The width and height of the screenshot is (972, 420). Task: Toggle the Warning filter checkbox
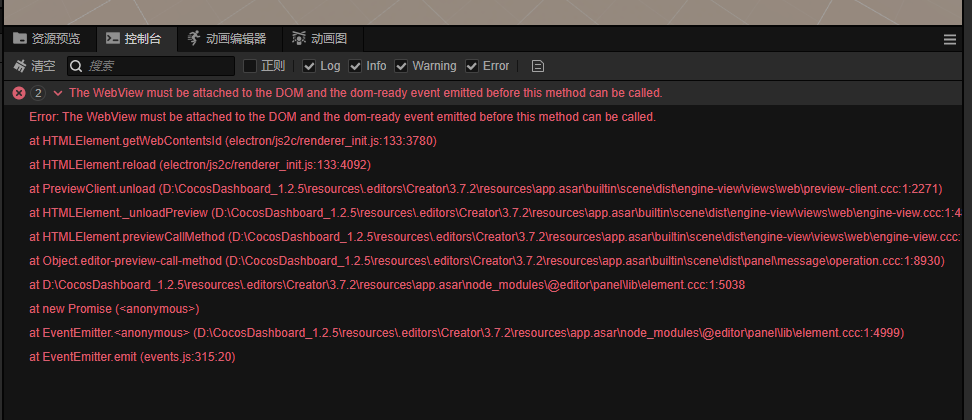[401, 66]
